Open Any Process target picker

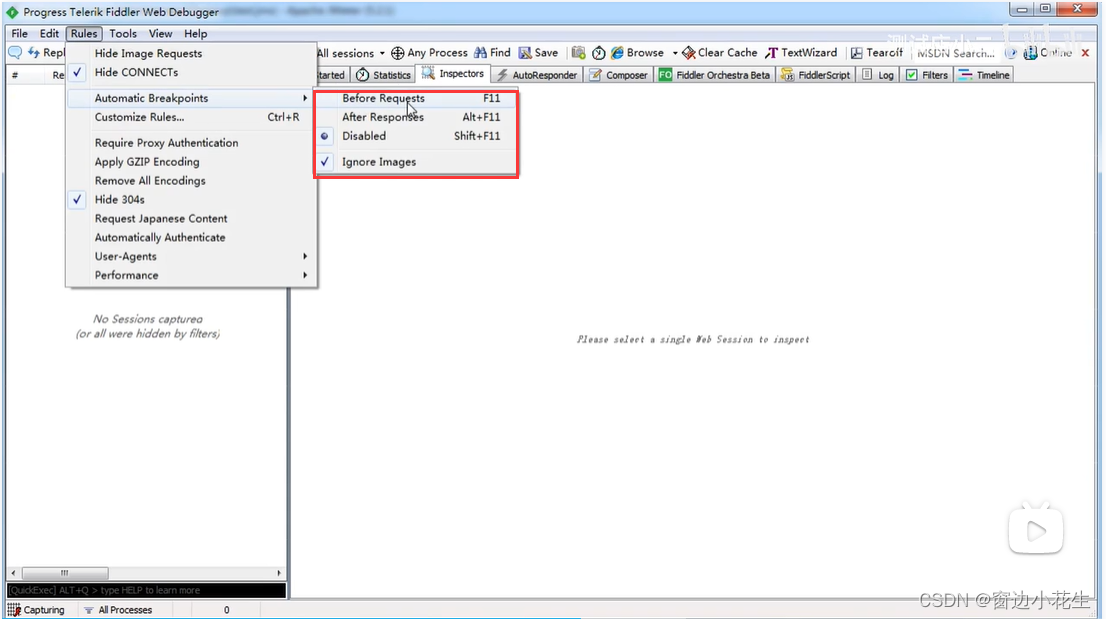point(429,53)
